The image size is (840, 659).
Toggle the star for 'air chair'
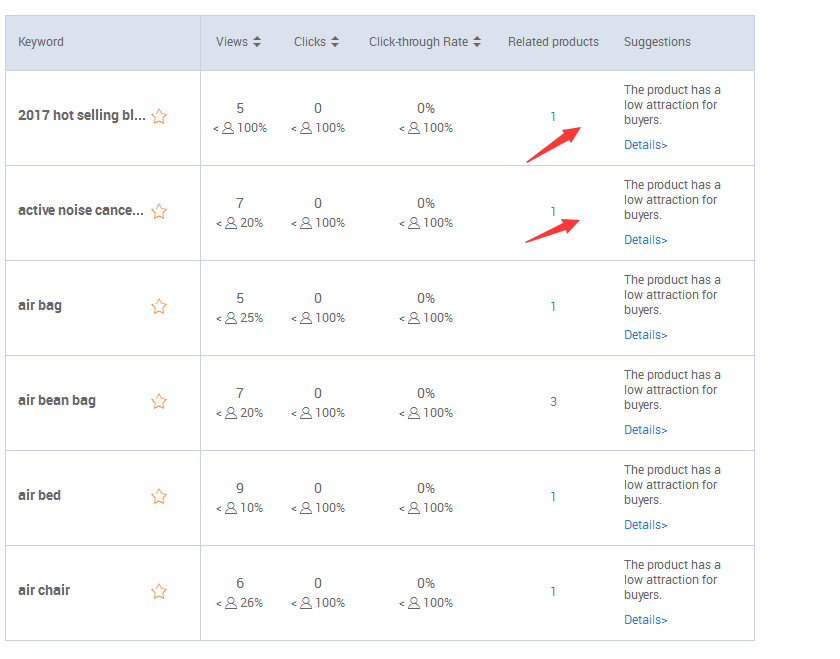(159, 591)
